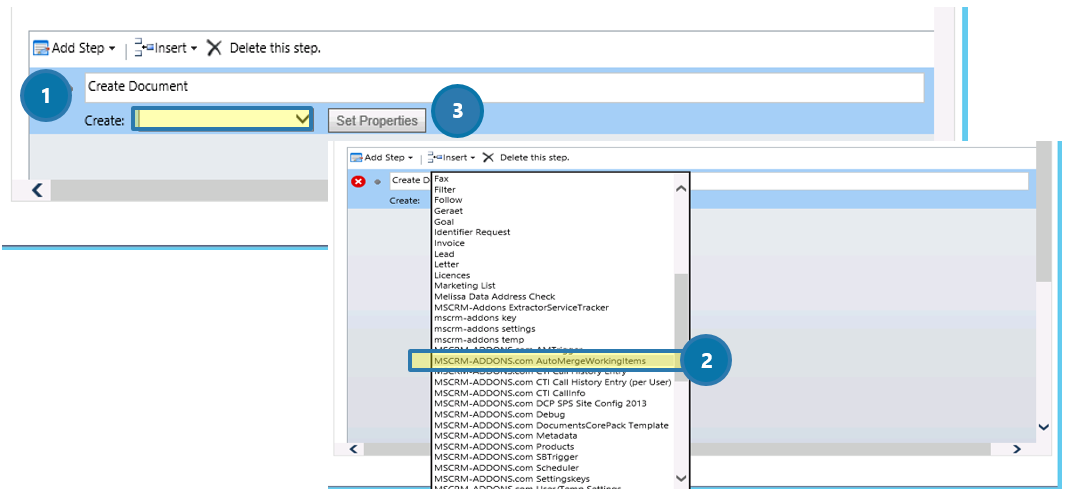Select mscrm-addons temp entry

tap(479, 339)
